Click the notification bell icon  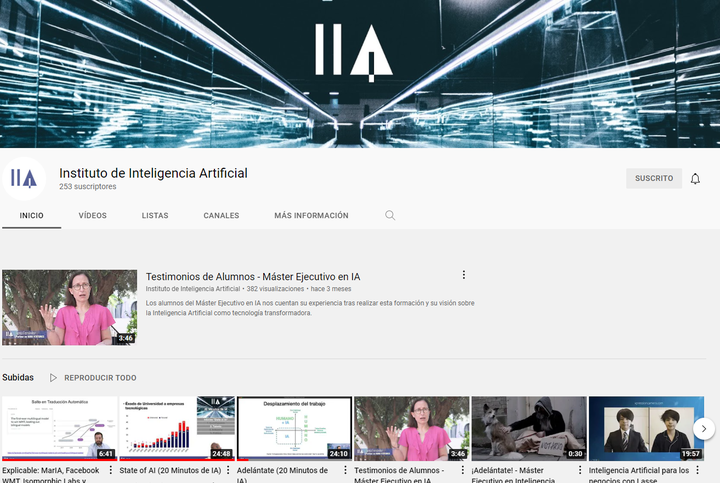tap(695, 179)
